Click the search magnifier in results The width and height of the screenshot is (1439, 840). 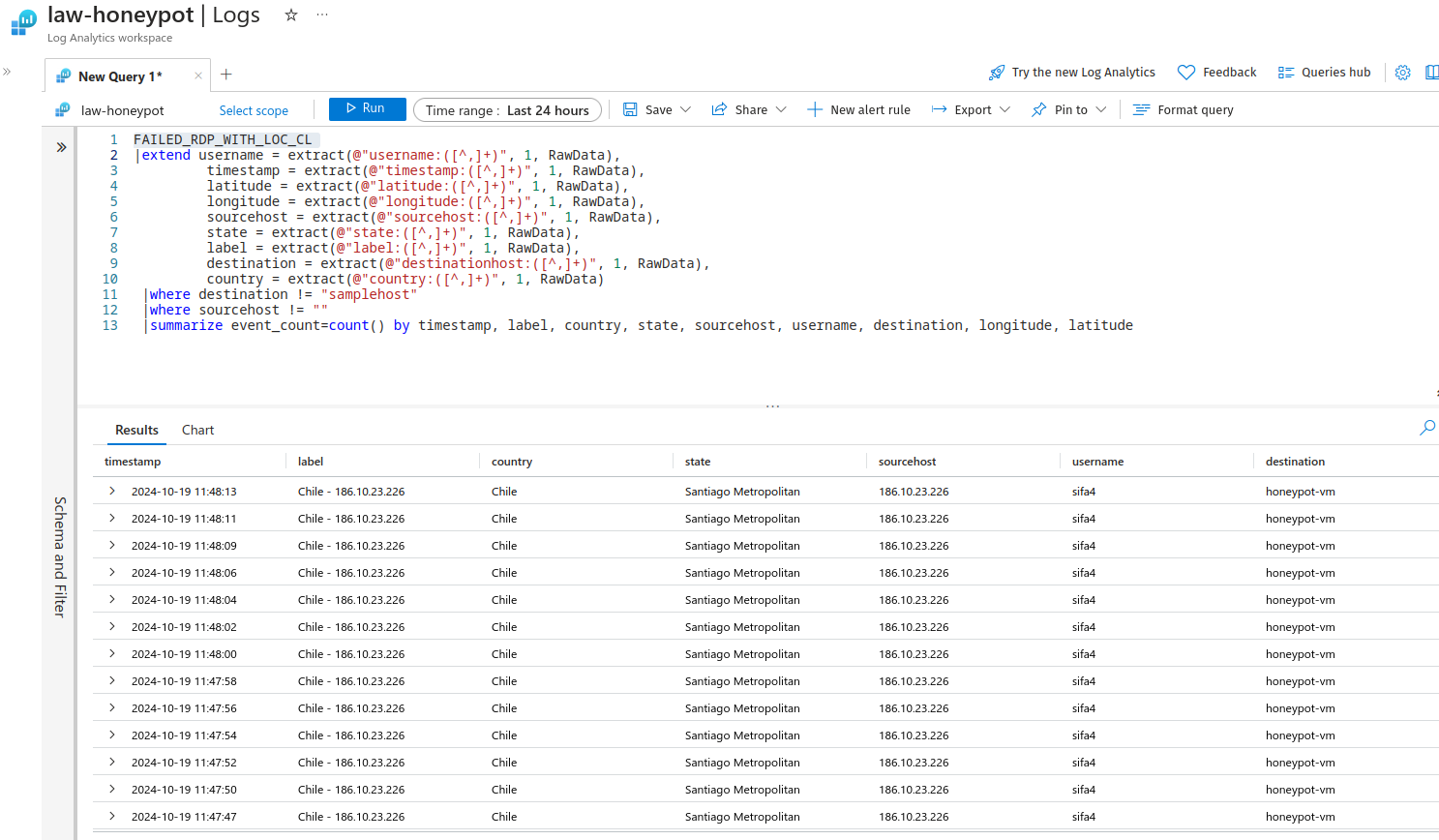point(1426,428)
